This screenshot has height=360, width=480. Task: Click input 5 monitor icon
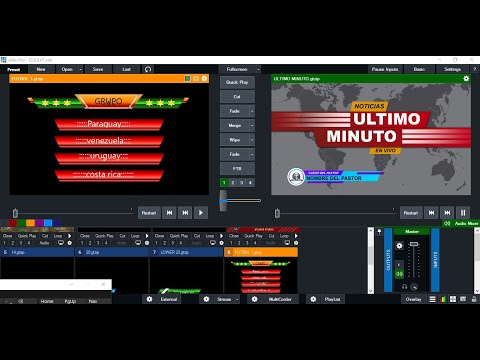pyautogui.click(x=61, y=243)
